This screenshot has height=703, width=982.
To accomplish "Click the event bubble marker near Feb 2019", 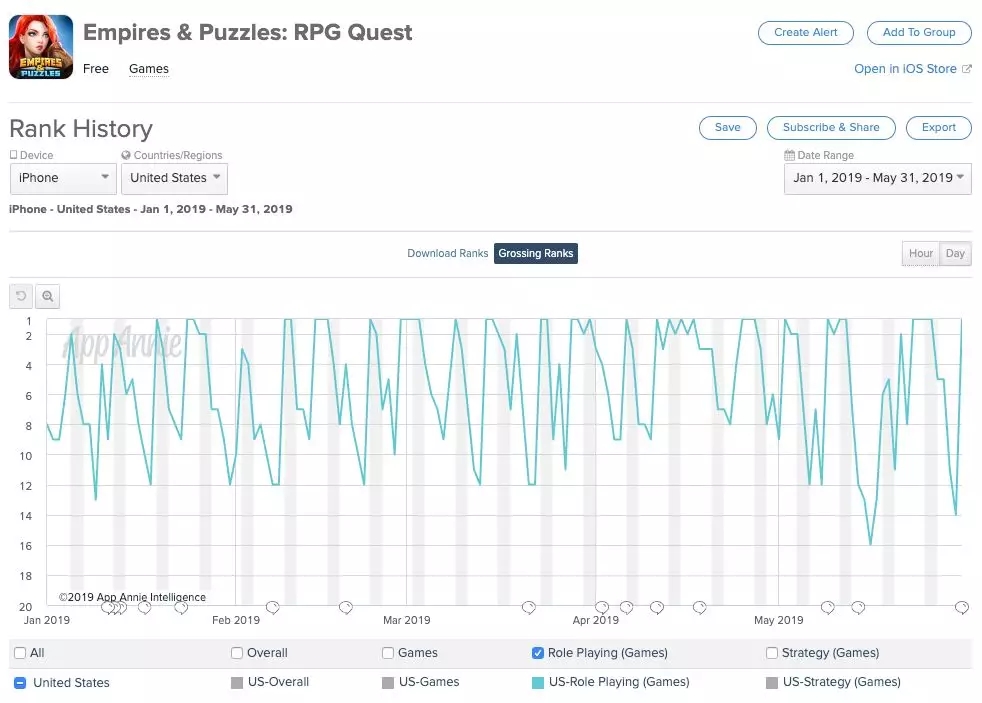I will 272,607.
